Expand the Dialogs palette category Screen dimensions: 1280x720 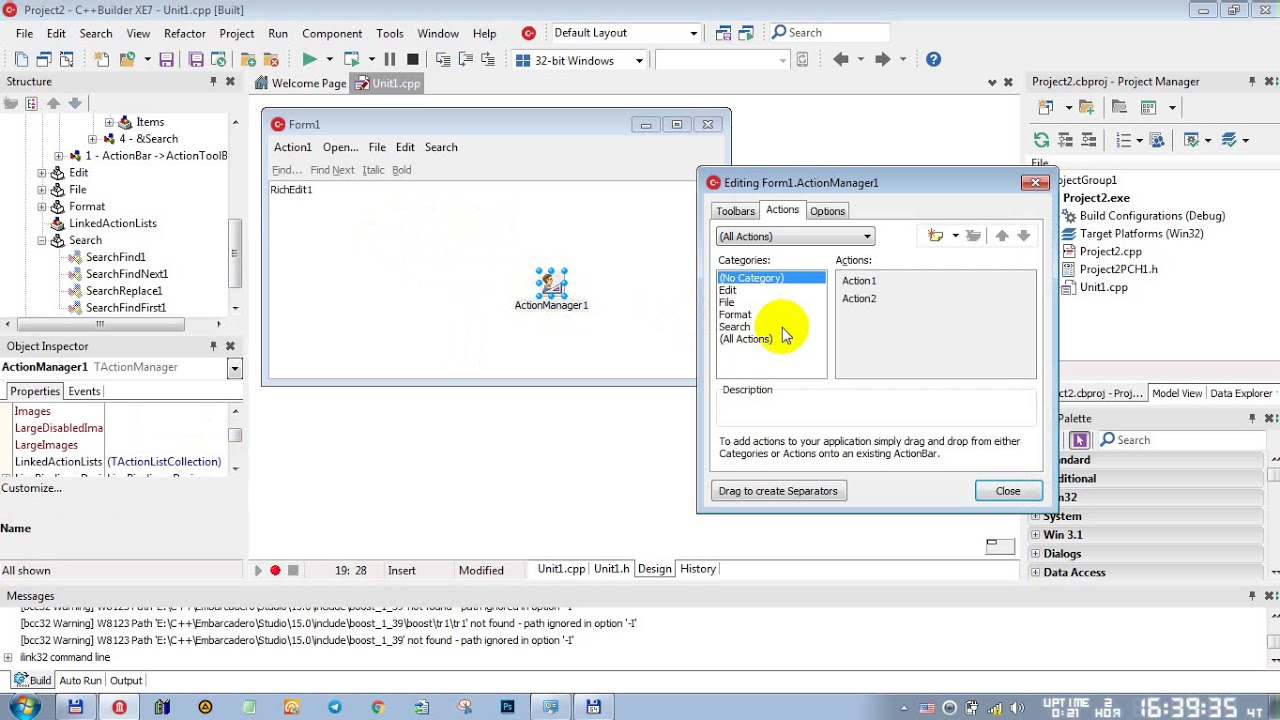point(1036,554)
